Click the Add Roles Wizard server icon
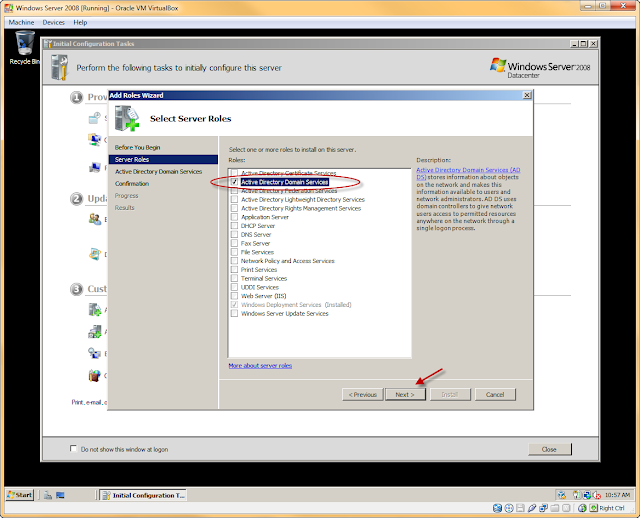This screenshot has height=518, width=640. [x=127, y=118]
